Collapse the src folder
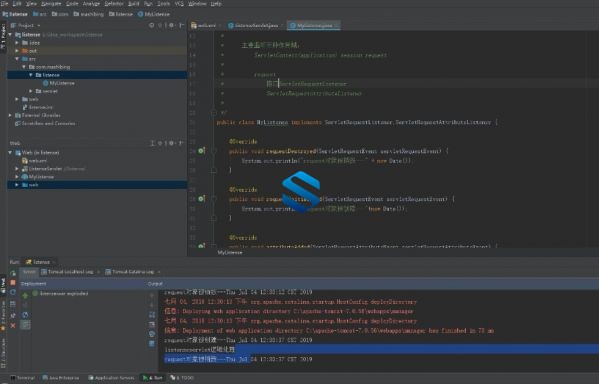This screenshot has height=384, width=599. pyautogui.click(x=17, y=59)
